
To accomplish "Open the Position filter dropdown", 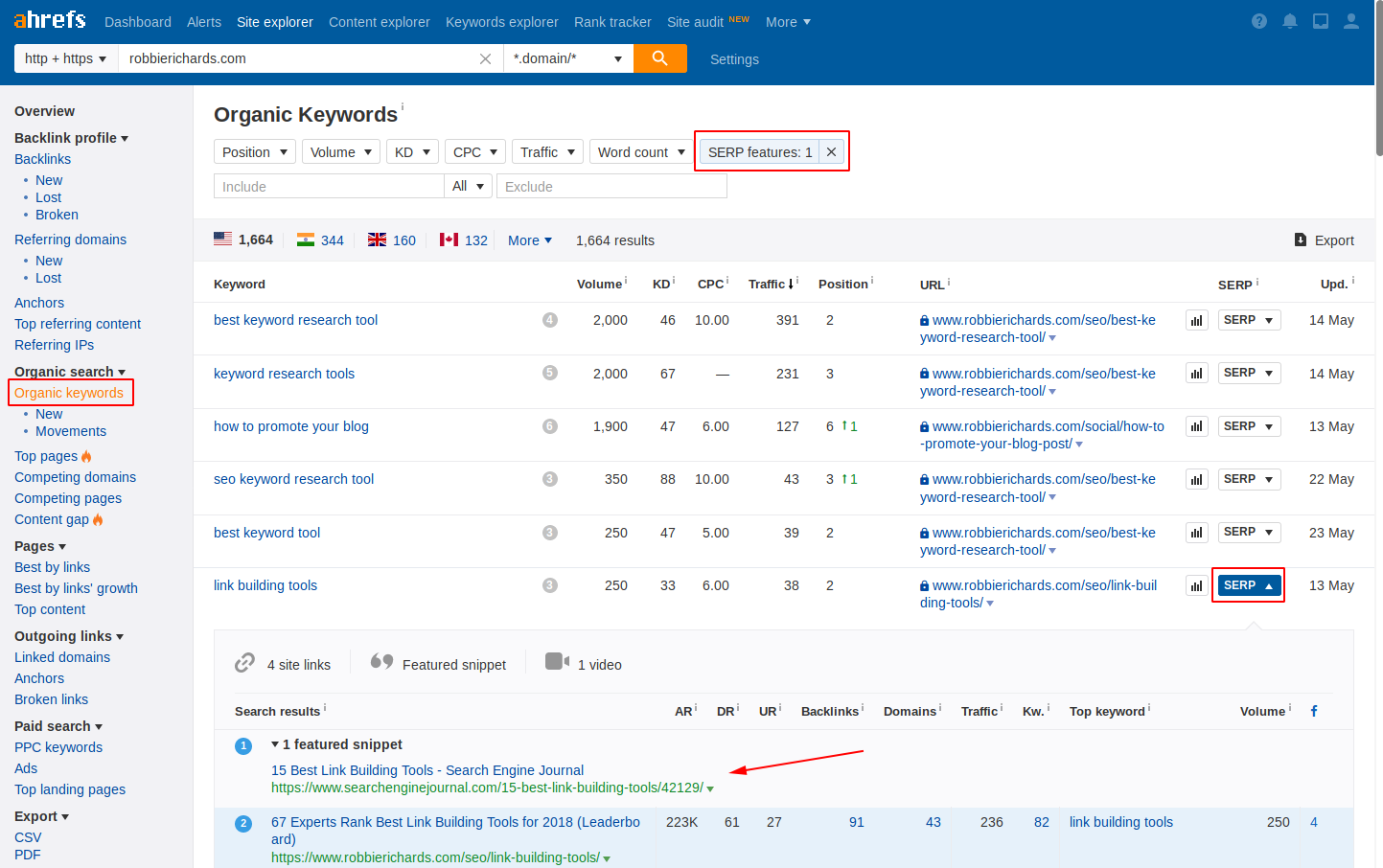I will pyautogui.click(x=255, y=152).
